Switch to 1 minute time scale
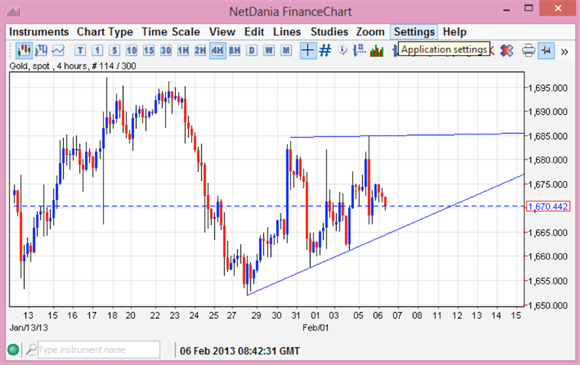580x365 pixels. pos(97,50)
